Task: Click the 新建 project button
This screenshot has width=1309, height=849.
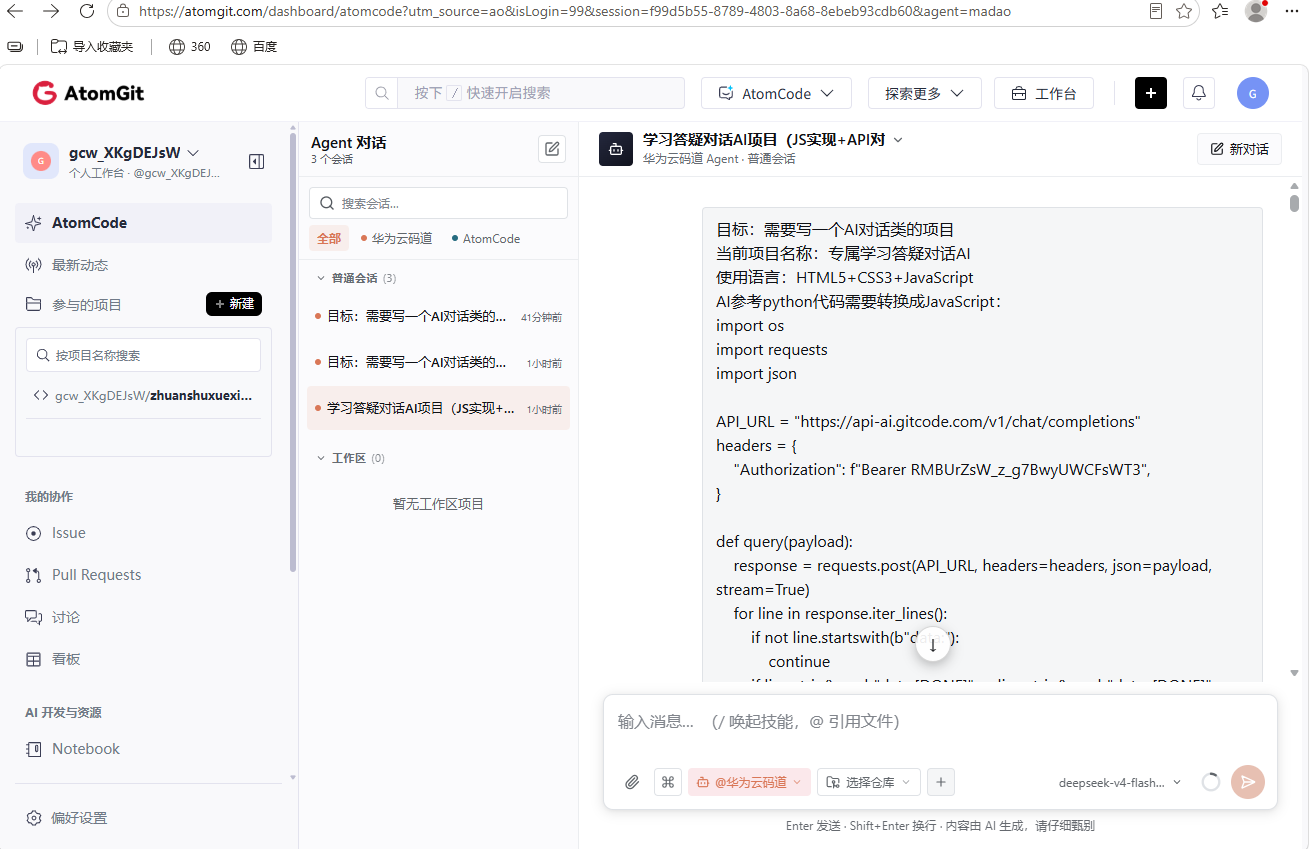Action: click(234, 304)
